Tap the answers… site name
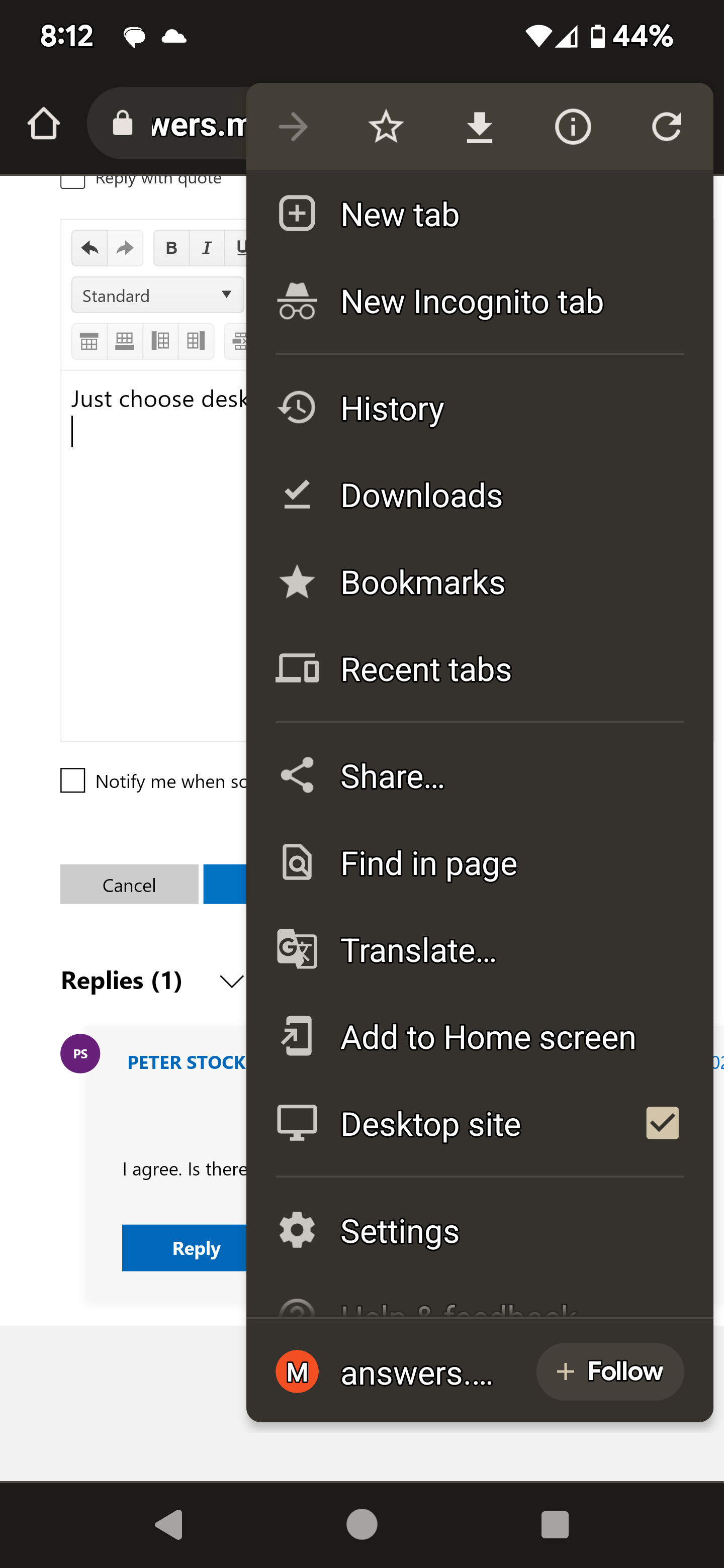Viewport: 724px width, 1568px height. click(x=416, y=1373)
